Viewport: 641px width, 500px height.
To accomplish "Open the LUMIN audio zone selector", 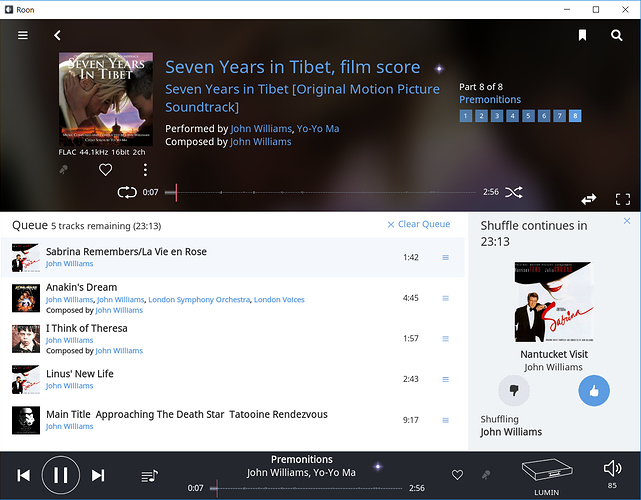I will coord(547,476).
